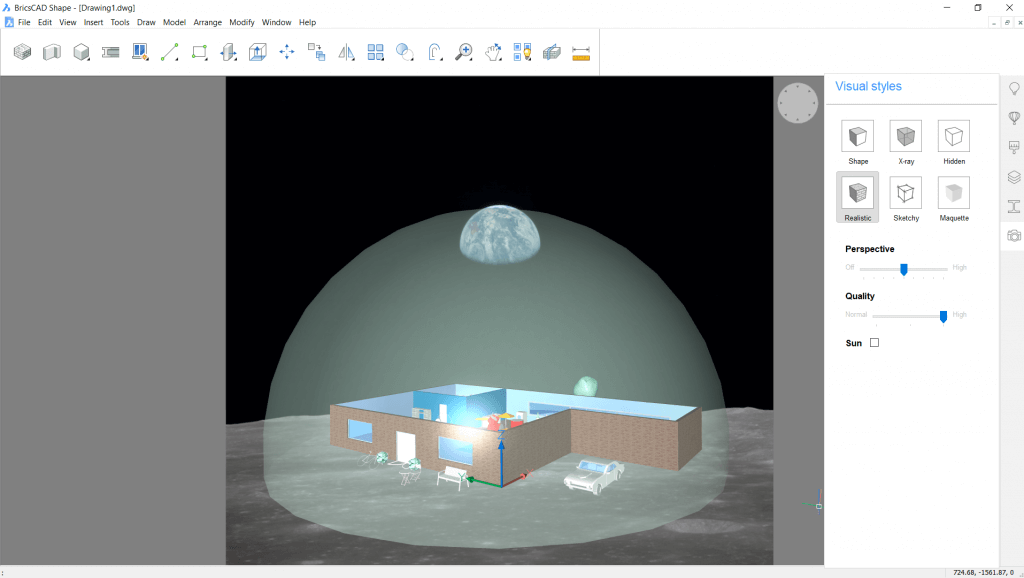This screenshot has width=1024, height=578.
Task: Activate the Mirror tool
Action: coord(346,52)
